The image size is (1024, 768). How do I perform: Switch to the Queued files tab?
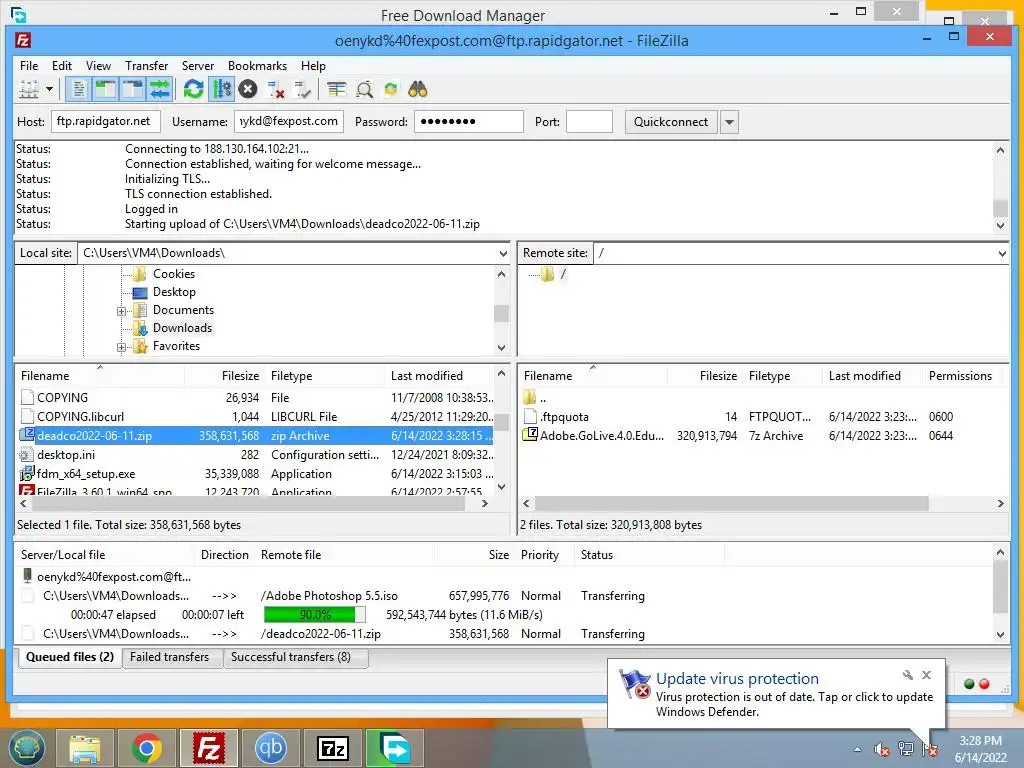(x=69, y=657)
